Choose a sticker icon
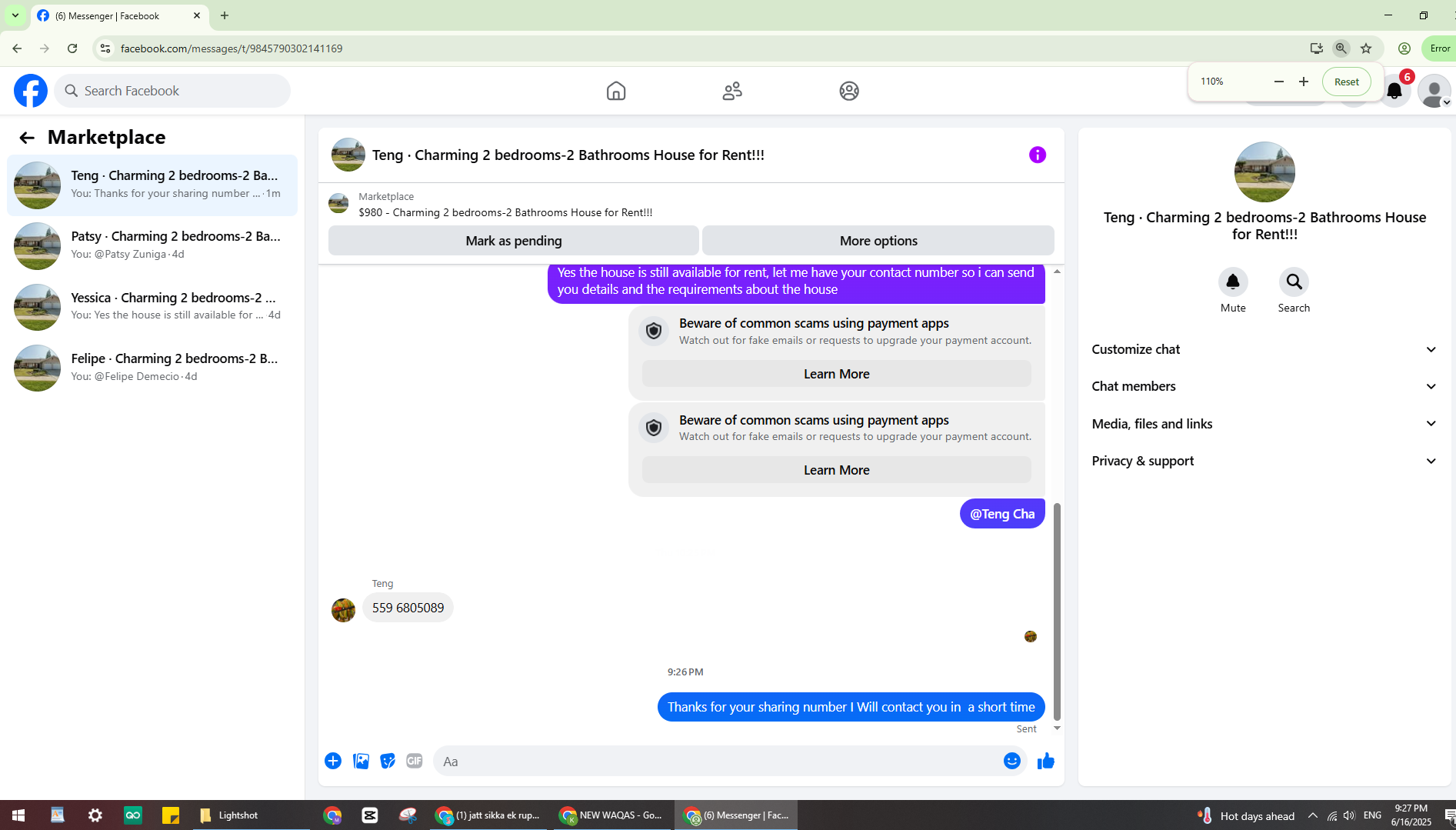The height and width of the screenshot is (830, 1456). [x=388, y=761]
